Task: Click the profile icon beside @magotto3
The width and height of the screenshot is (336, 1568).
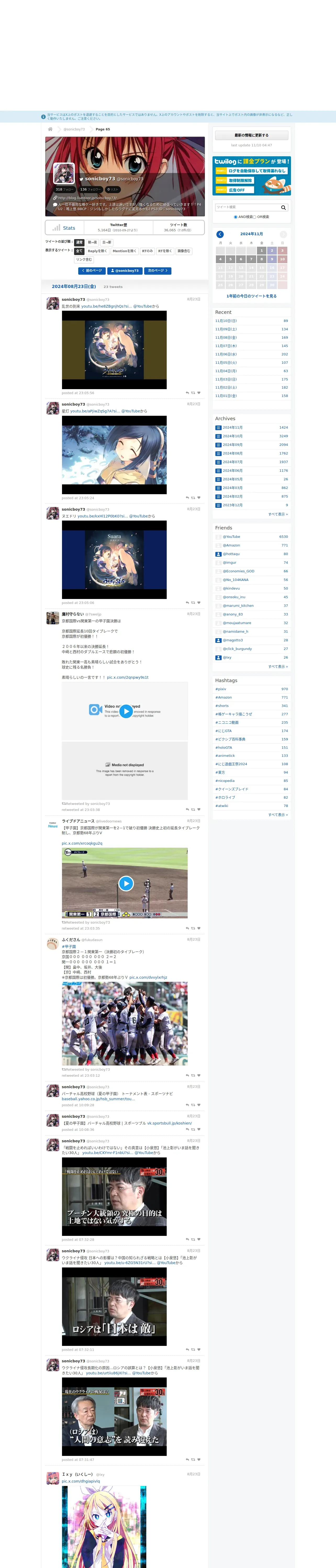Action: pyautogui.click(x=218, y=640)
